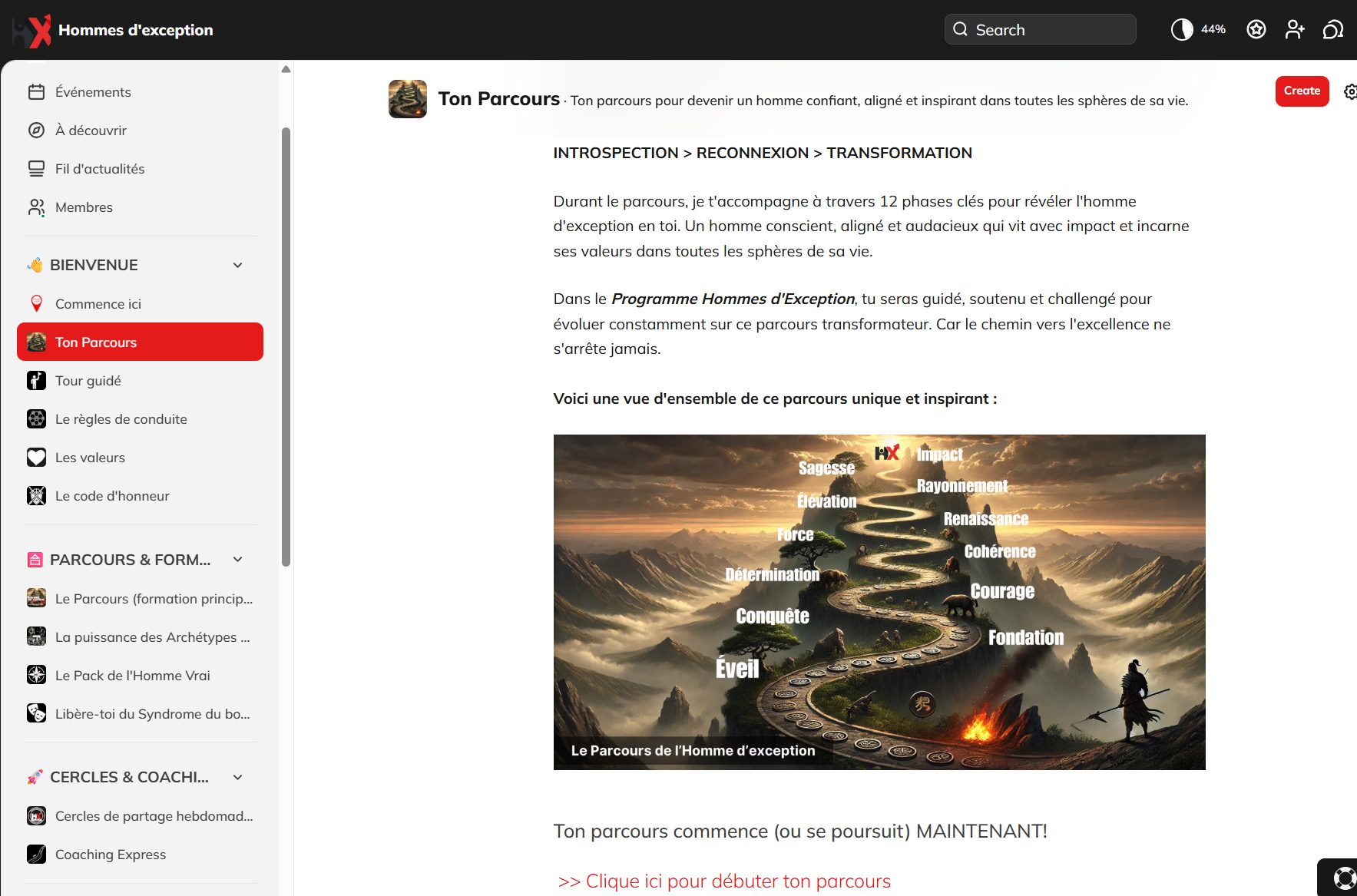Open the help lifebuoy icon
Image resolution: width=1357 pixels, height=896 pixels.
click(x=1344, y=878)
